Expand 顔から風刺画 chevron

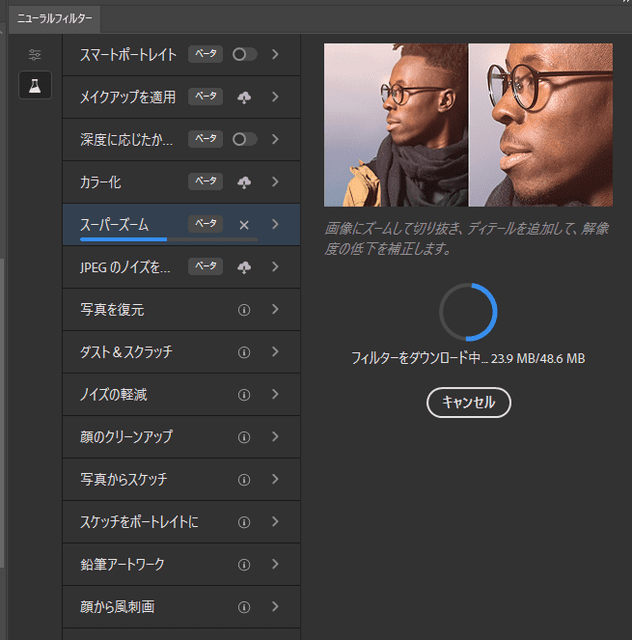tap(275, 606)
